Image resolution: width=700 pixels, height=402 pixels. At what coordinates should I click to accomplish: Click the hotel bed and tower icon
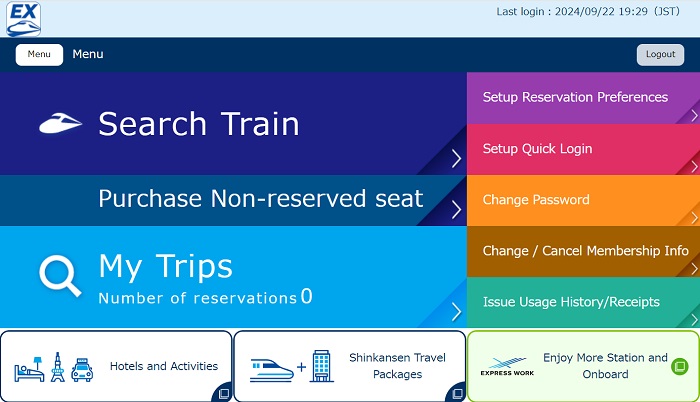(x=54, y=368)
